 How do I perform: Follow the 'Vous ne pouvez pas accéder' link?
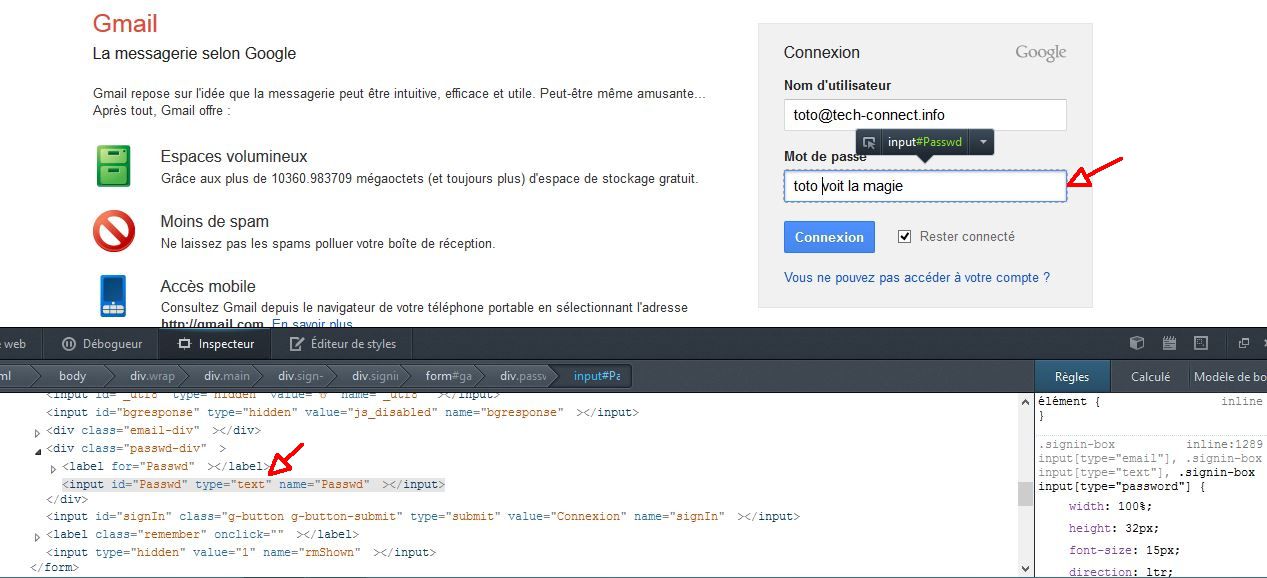(916, 278)
